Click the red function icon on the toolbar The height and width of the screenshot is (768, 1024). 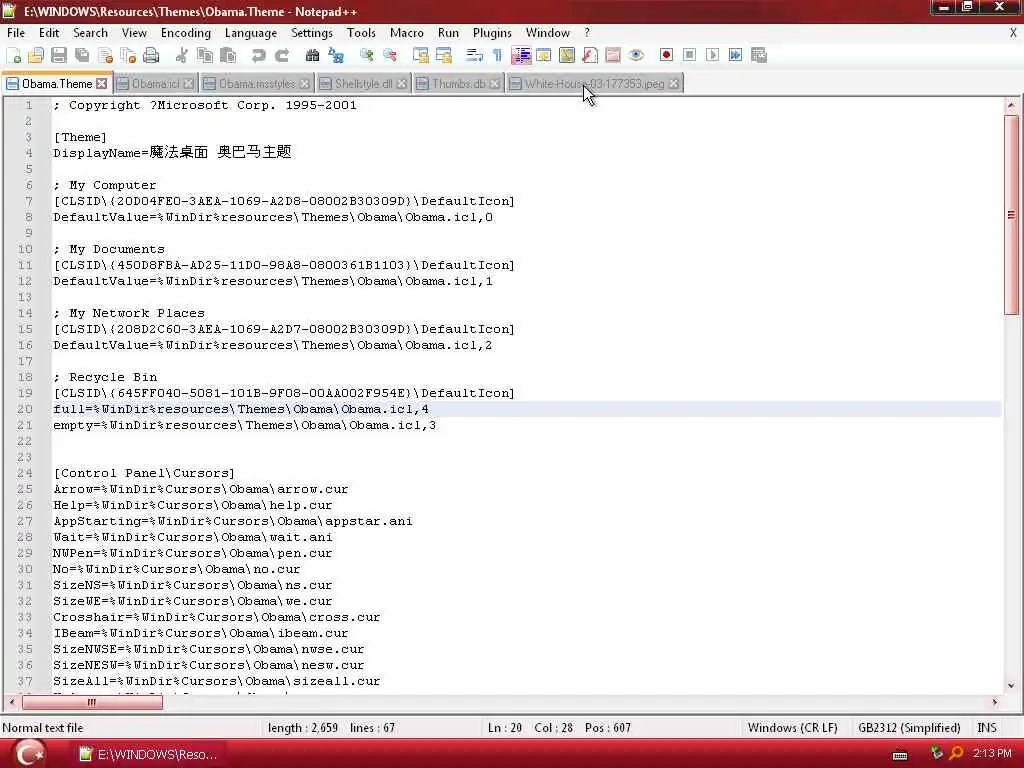point(590,56)
